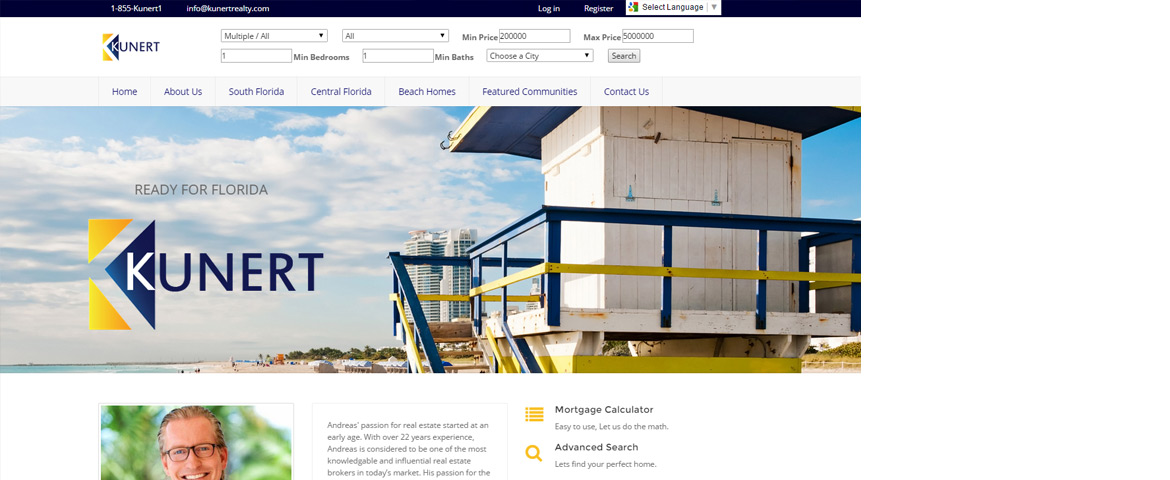
Task: Click the Register link
Action: coord(598,8)
